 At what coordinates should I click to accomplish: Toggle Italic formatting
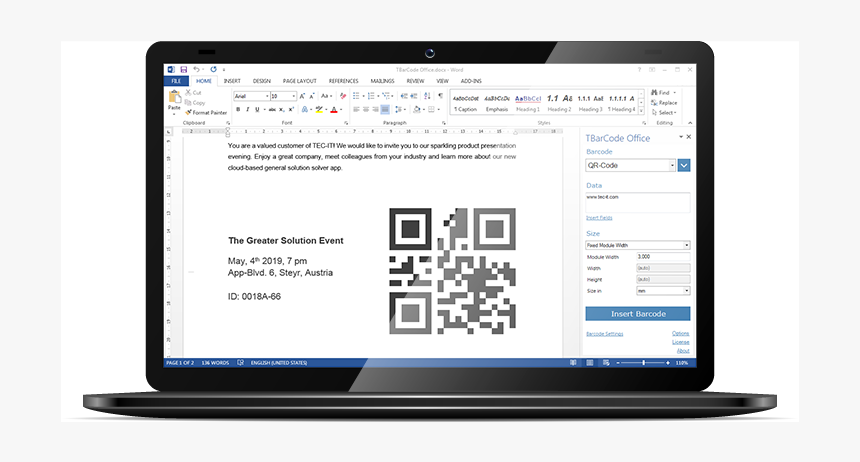pos(247,110)
